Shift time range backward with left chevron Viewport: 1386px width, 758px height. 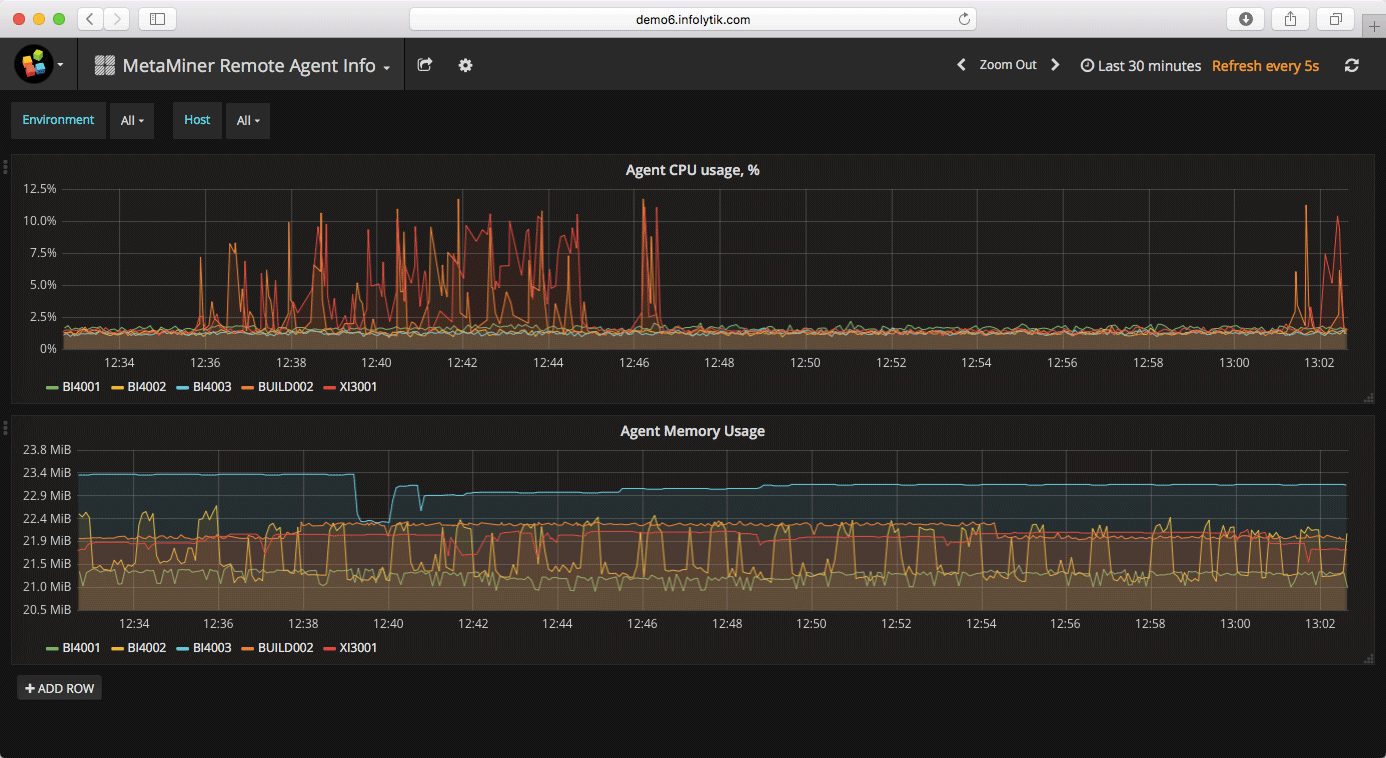962,65
